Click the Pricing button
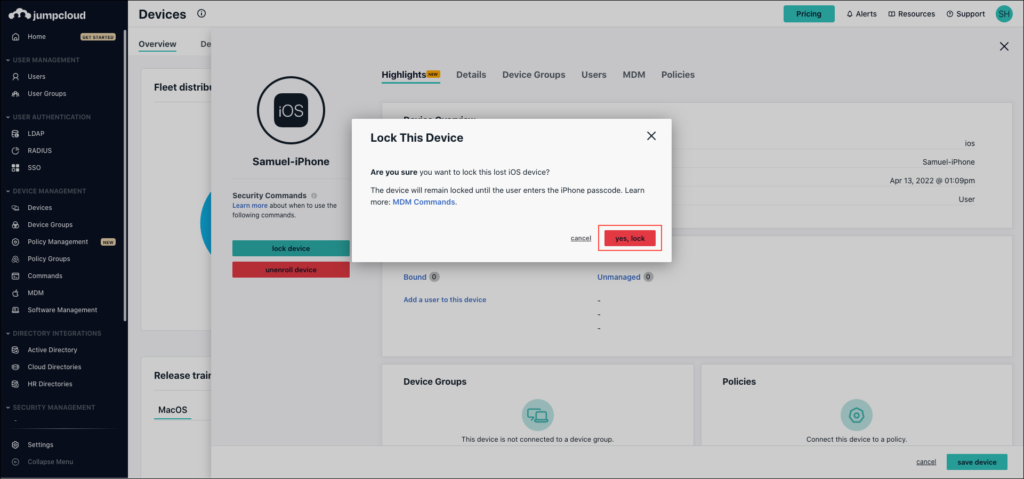The height and width of the screenshot is (479, 1024). pos(808,14)
